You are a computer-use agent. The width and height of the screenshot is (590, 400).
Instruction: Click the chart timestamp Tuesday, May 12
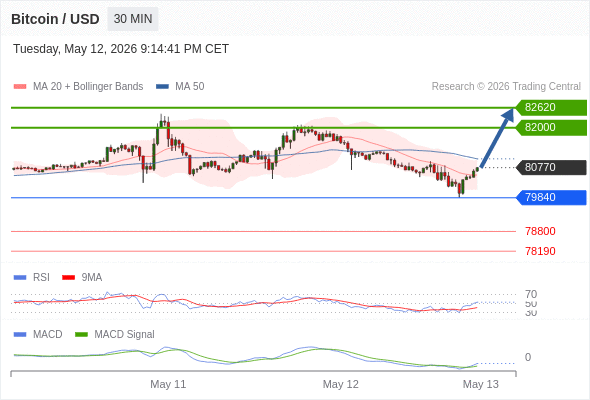[121, 49]
